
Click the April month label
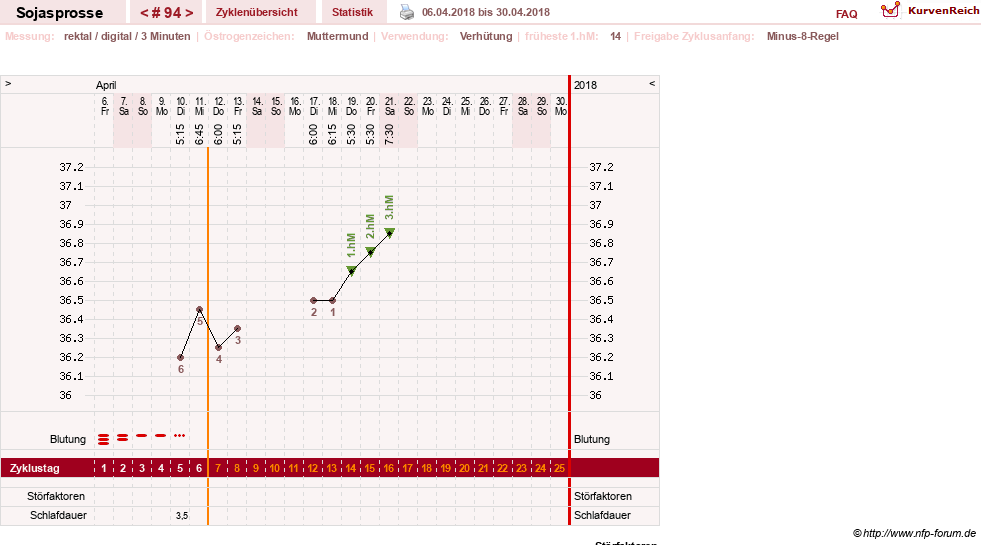[106, 85]
